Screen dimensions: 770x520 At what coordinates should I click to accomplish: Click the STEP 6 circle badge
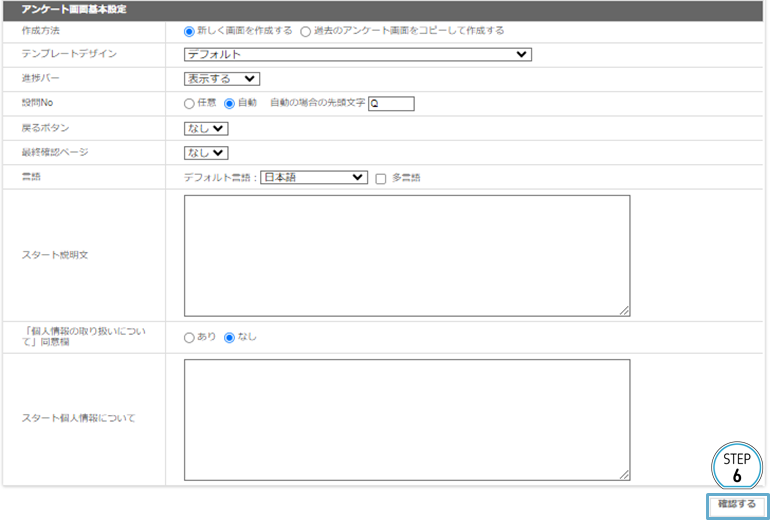(736, 466)
